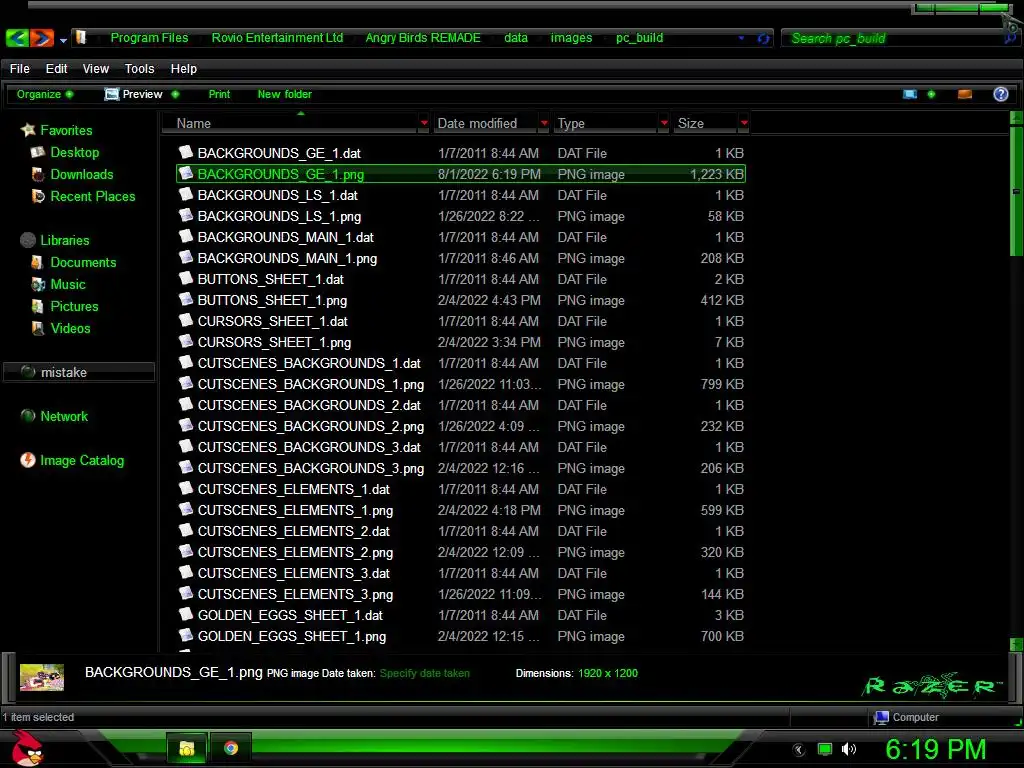Open the Angry Birds start button
1024x768 pixels.
click(28, 748)
